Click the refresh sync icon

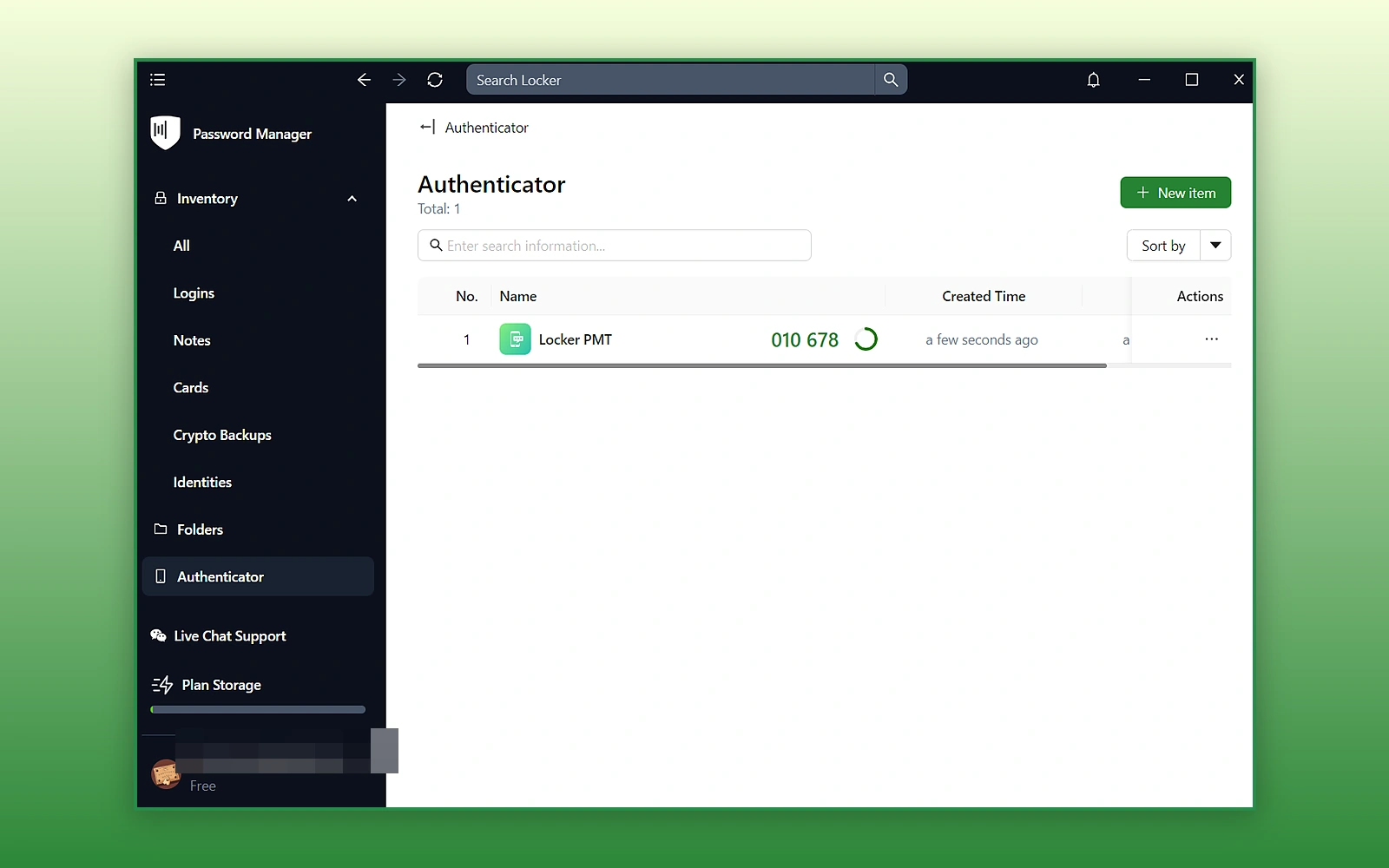tap(435, 80)
